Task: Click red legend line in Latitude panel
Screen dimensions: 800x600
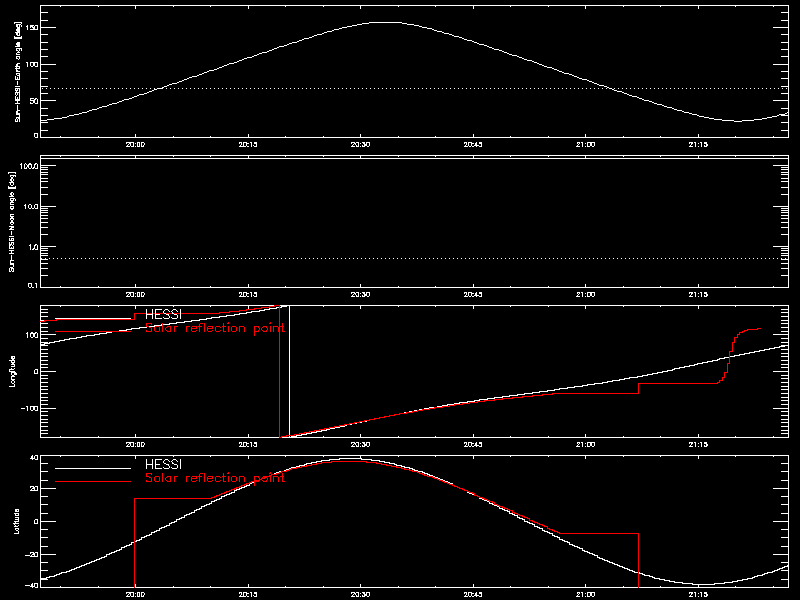Action: pyautogui.click(x=93, y=482)
